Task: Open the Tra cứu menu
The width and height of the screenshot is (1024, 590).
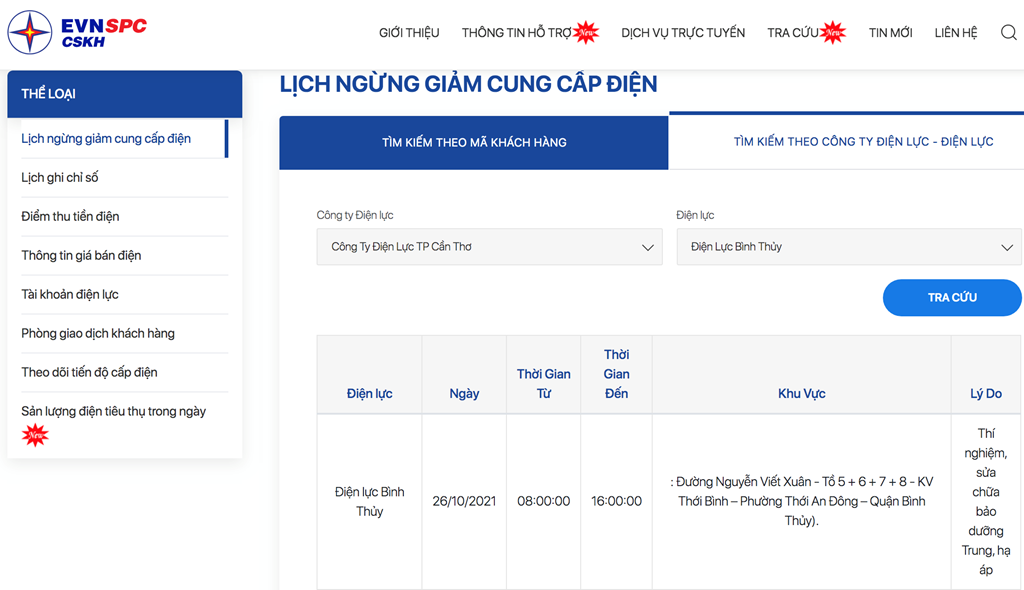Action: click(x=793, y=33)
